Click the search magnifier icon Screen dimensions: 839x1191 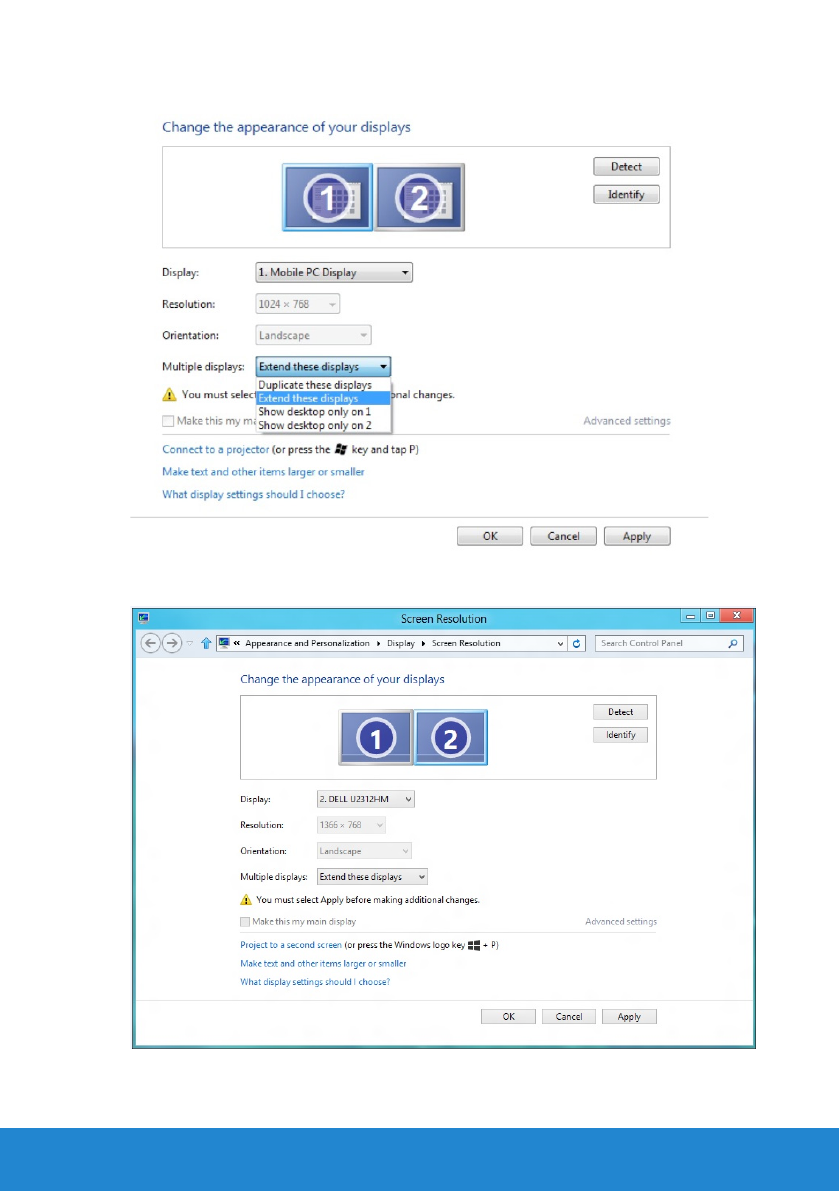pyautogui.click(x=734, y=643)
